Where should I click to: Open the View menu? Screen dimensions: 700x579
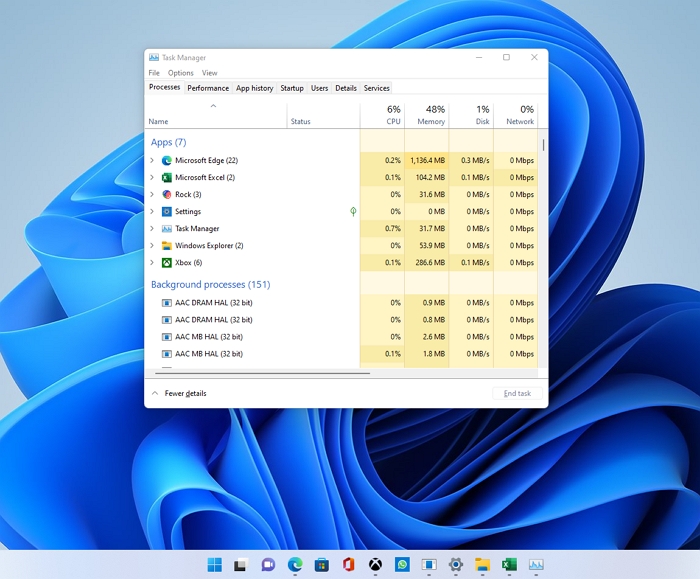point(209,73)
